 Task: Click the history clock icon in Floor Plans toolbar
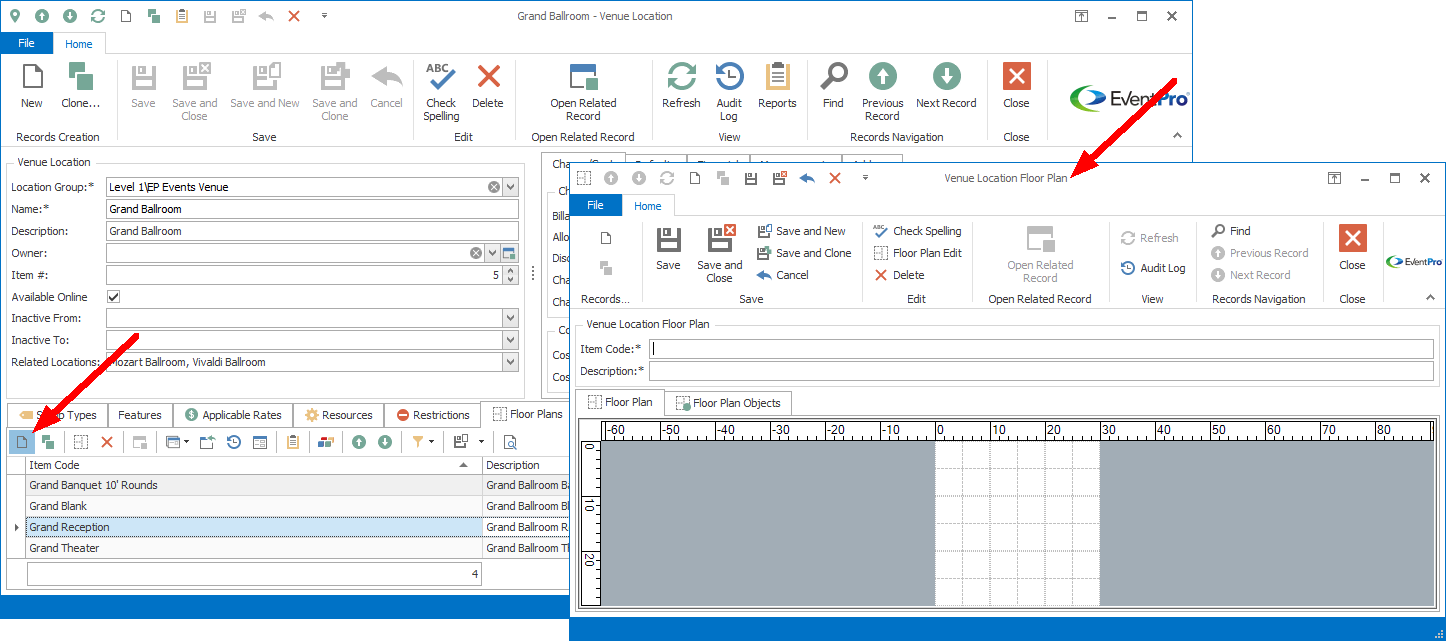point(233,442)
